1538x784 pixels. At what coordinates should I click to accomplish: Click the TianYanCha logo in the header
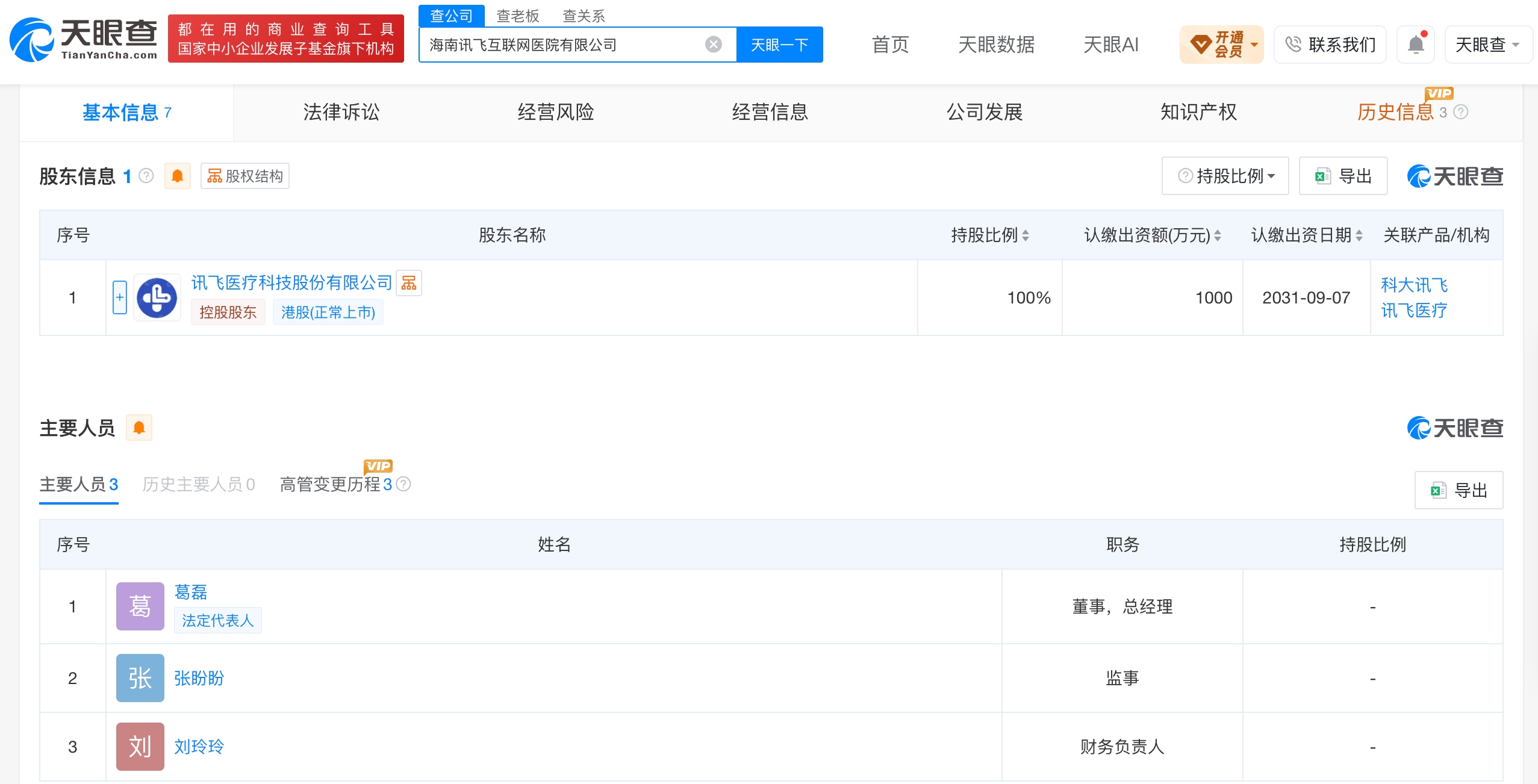tap(83, 39)
